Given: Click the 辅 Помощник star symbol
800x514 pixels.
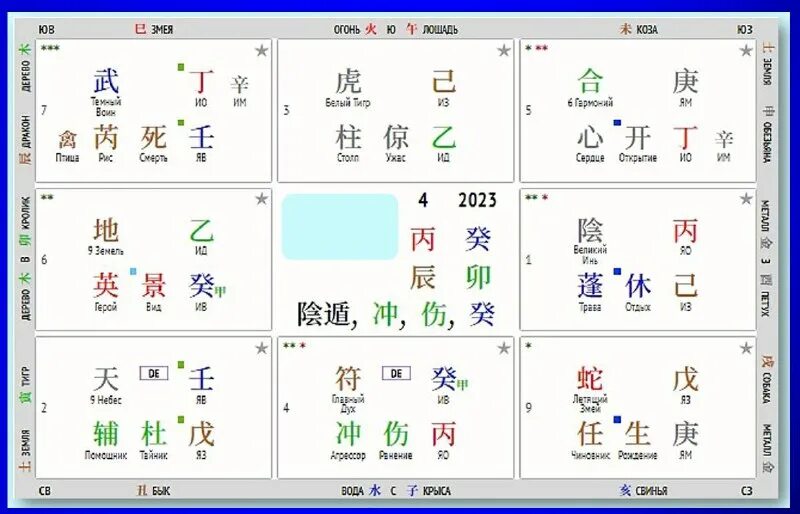Looking at the screenshot, I should point(106,434).
